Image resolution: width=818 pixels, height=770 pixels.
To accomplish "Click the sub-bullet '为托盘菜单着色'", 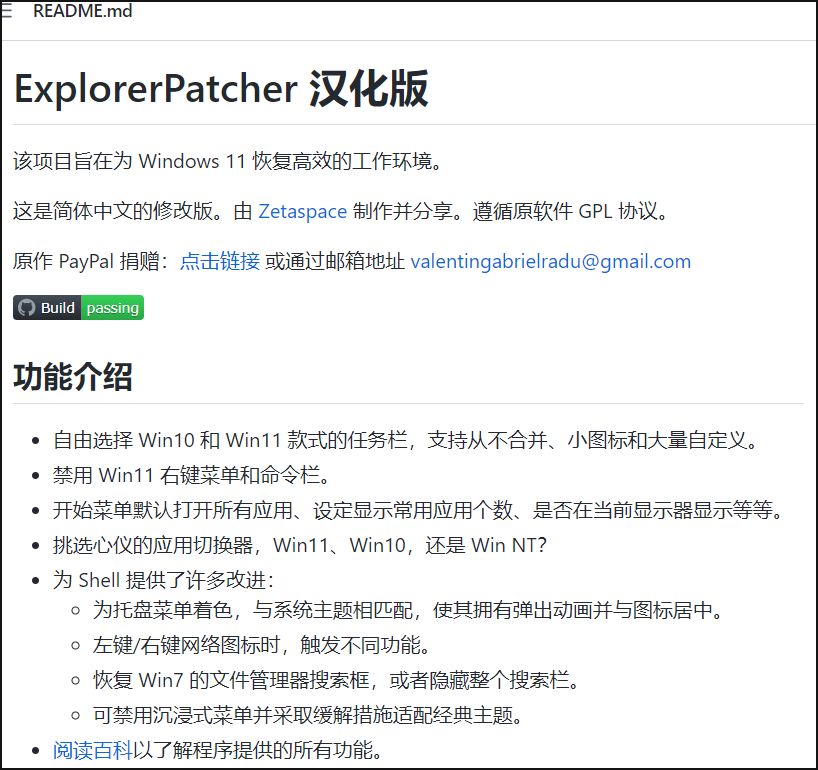I will [x=162, y=610].
